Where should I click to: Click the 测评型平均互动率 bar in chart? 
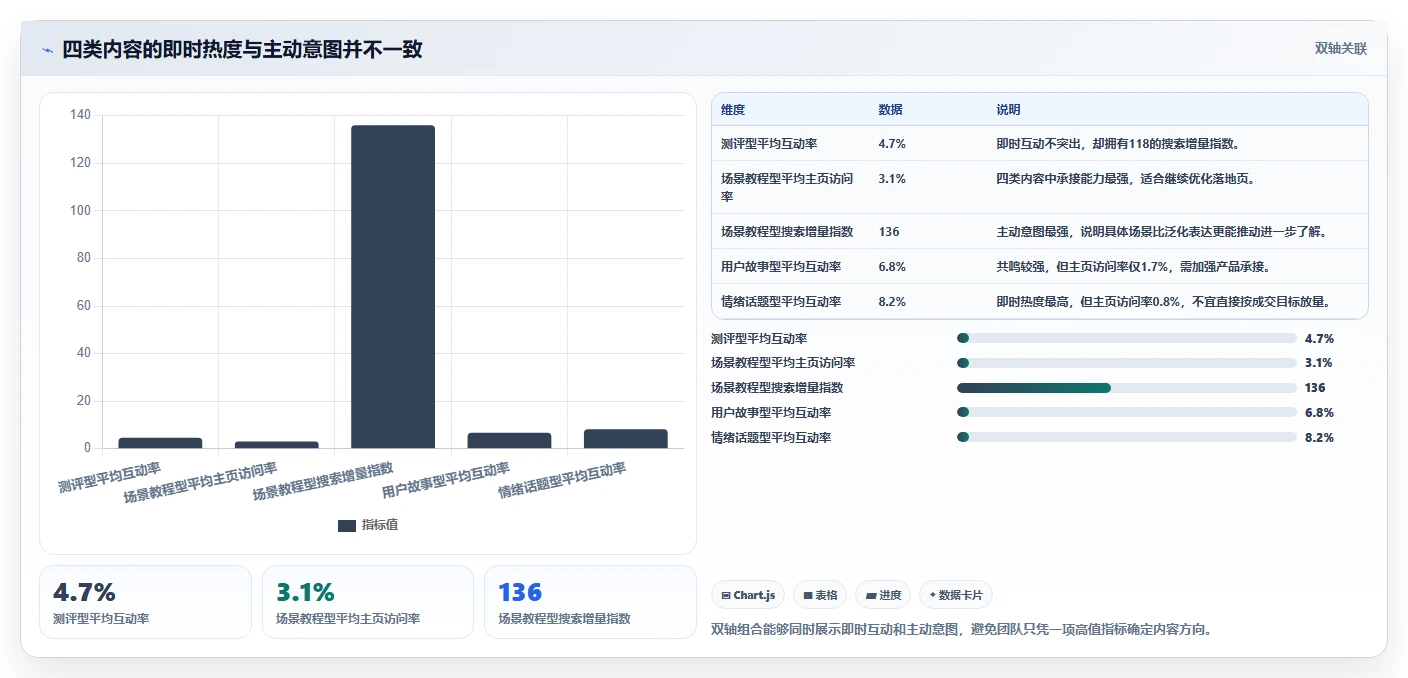point(160,443)
